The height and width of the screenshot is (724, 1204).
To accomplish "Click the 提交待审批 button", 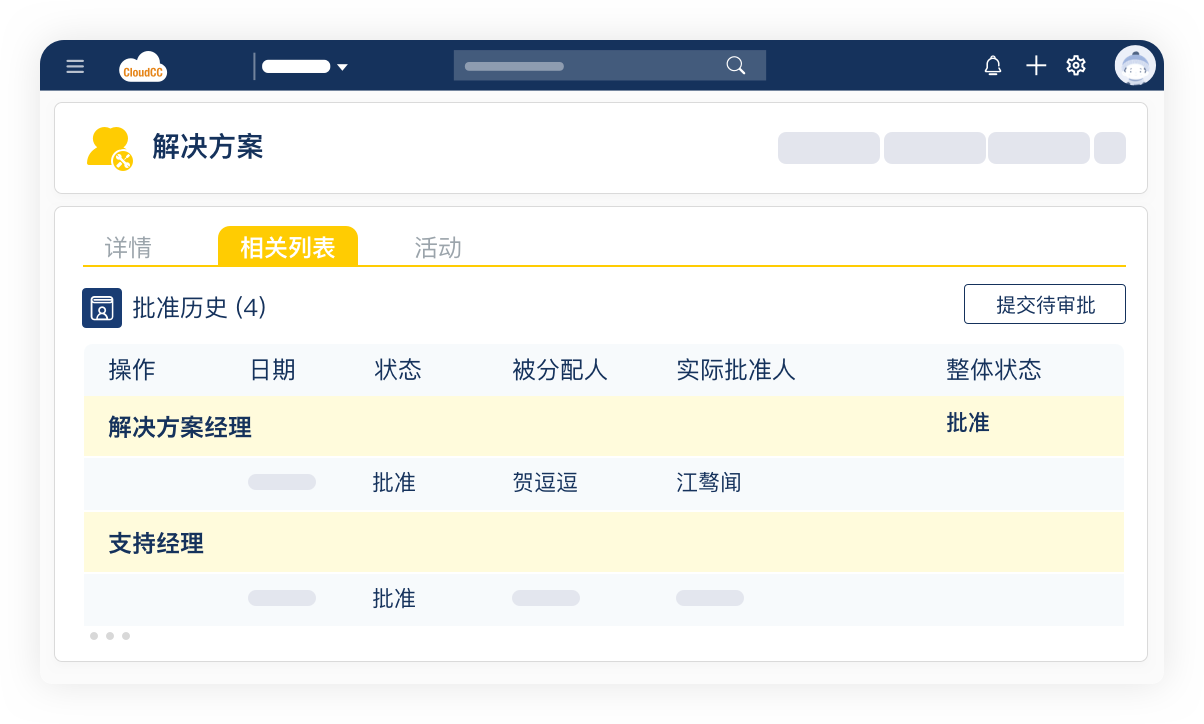I will tap(1044, 305).
